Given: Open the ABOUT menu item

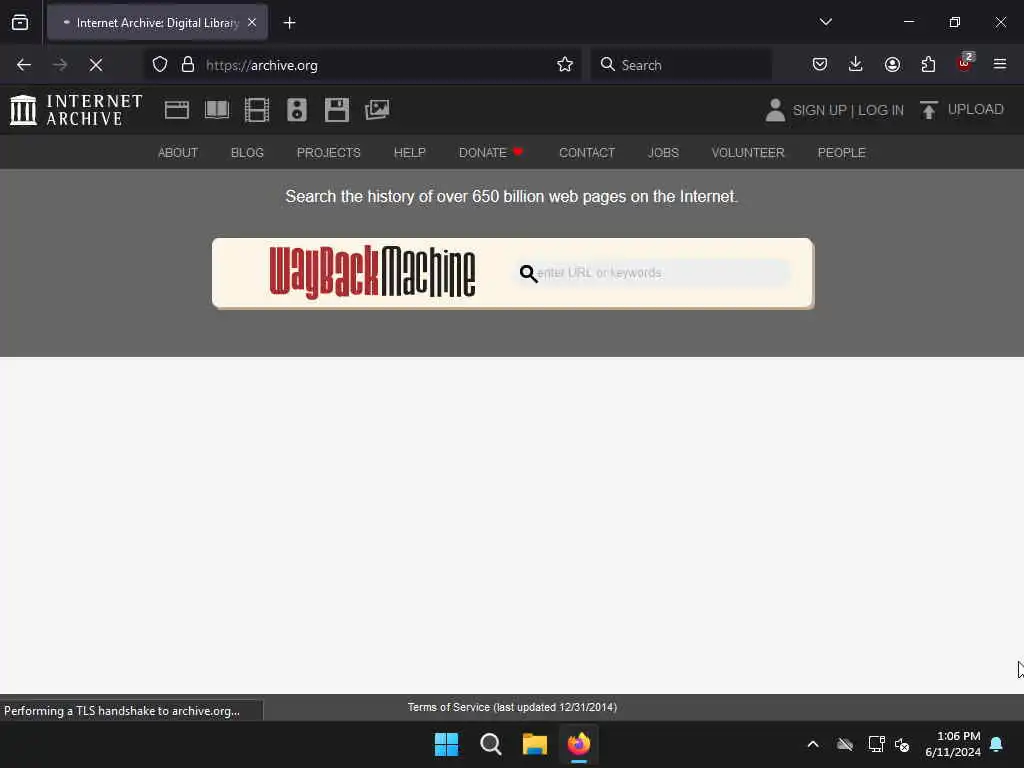Looking at the screenshot, I should tap(178, 153).
